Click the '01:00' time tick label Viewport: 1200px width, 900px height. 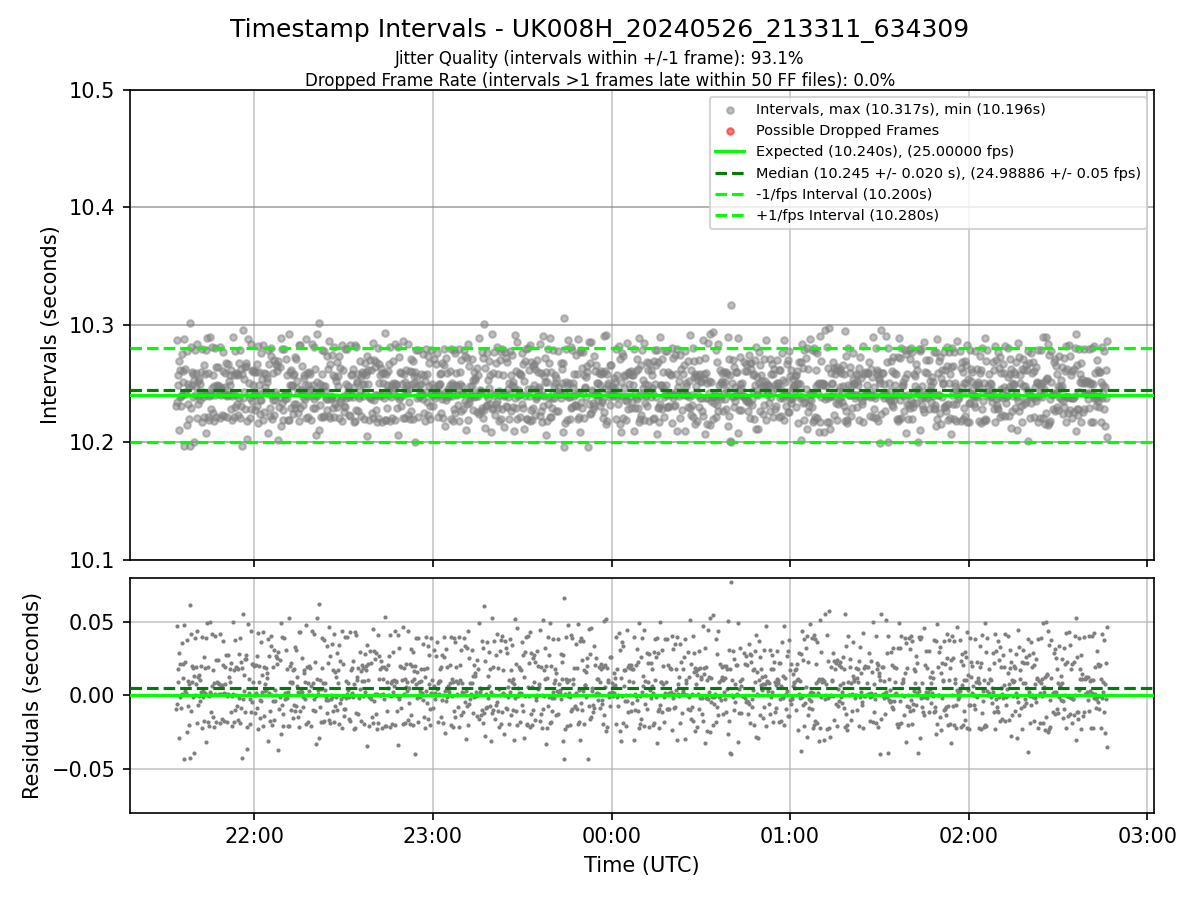click(790, 834)
